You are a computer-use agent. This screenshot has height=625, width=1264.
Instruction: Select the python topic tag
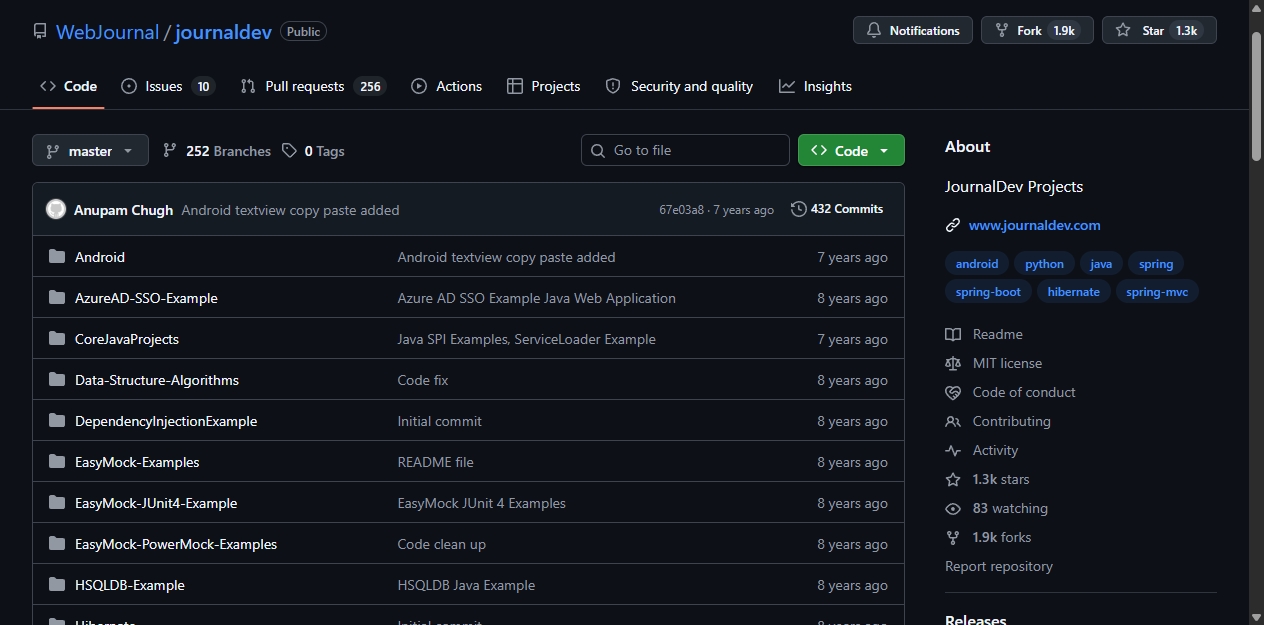point(1044,264)
